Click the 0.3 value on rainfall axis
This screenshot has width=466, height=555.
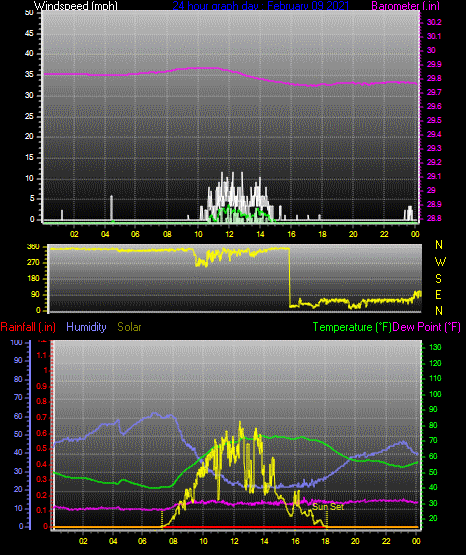42,479
